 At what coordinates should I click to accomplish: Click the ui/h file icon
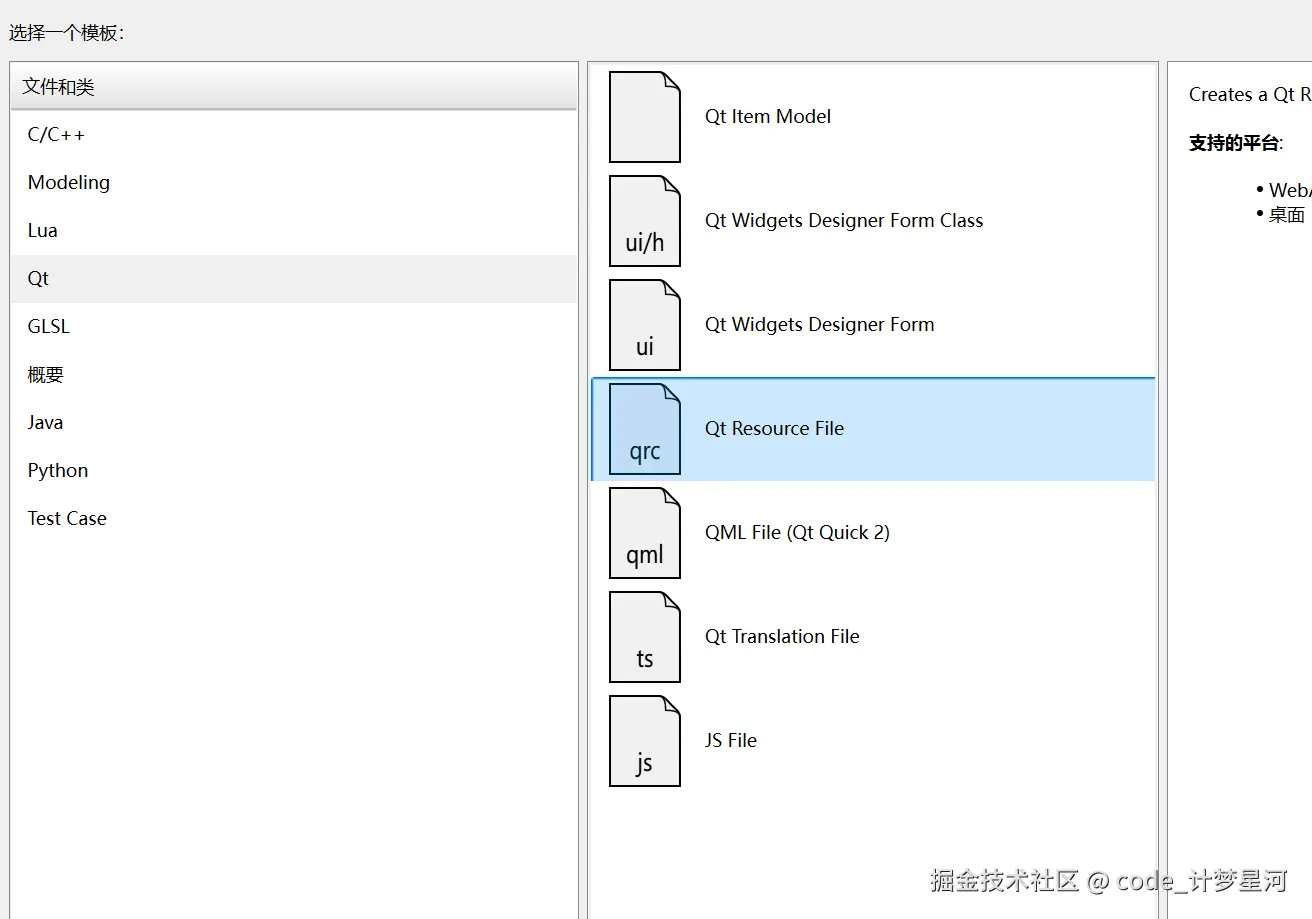[645, 221]
